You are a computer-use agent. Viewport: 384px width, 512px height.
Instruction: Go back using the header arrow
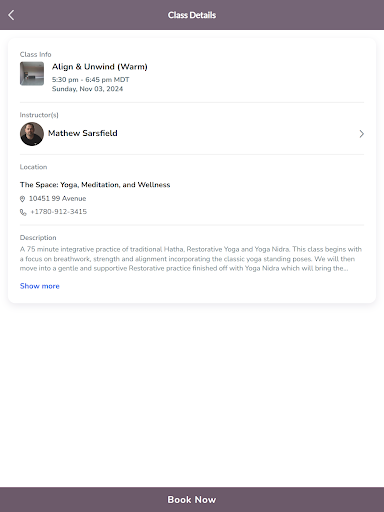(11, 15)
